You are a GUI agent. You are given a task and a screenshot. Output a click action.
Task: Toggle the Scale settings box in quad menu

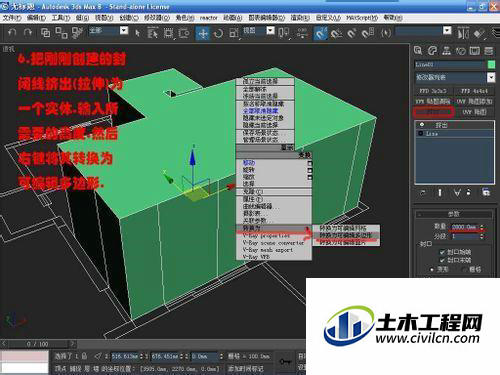click(310, 177)
